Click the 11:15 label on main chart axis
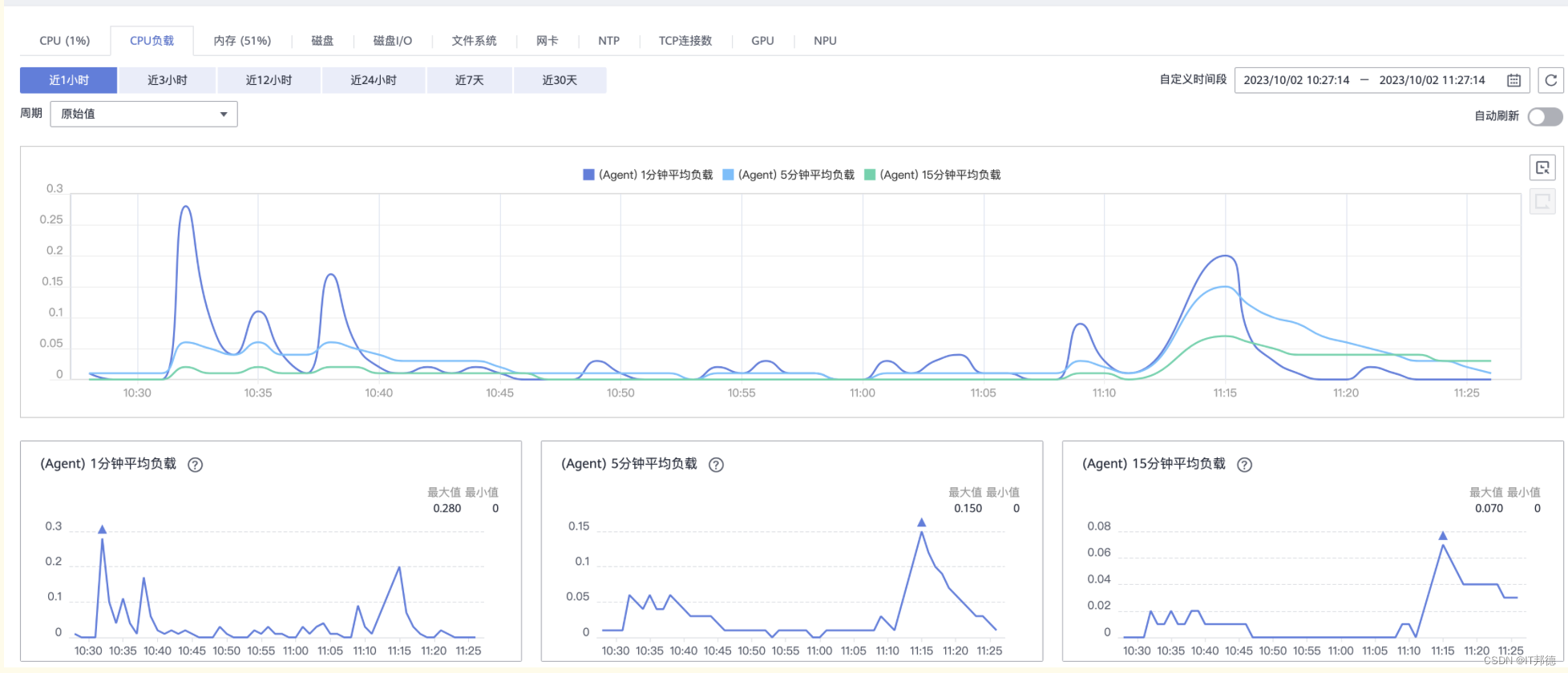 point(1225,393)
